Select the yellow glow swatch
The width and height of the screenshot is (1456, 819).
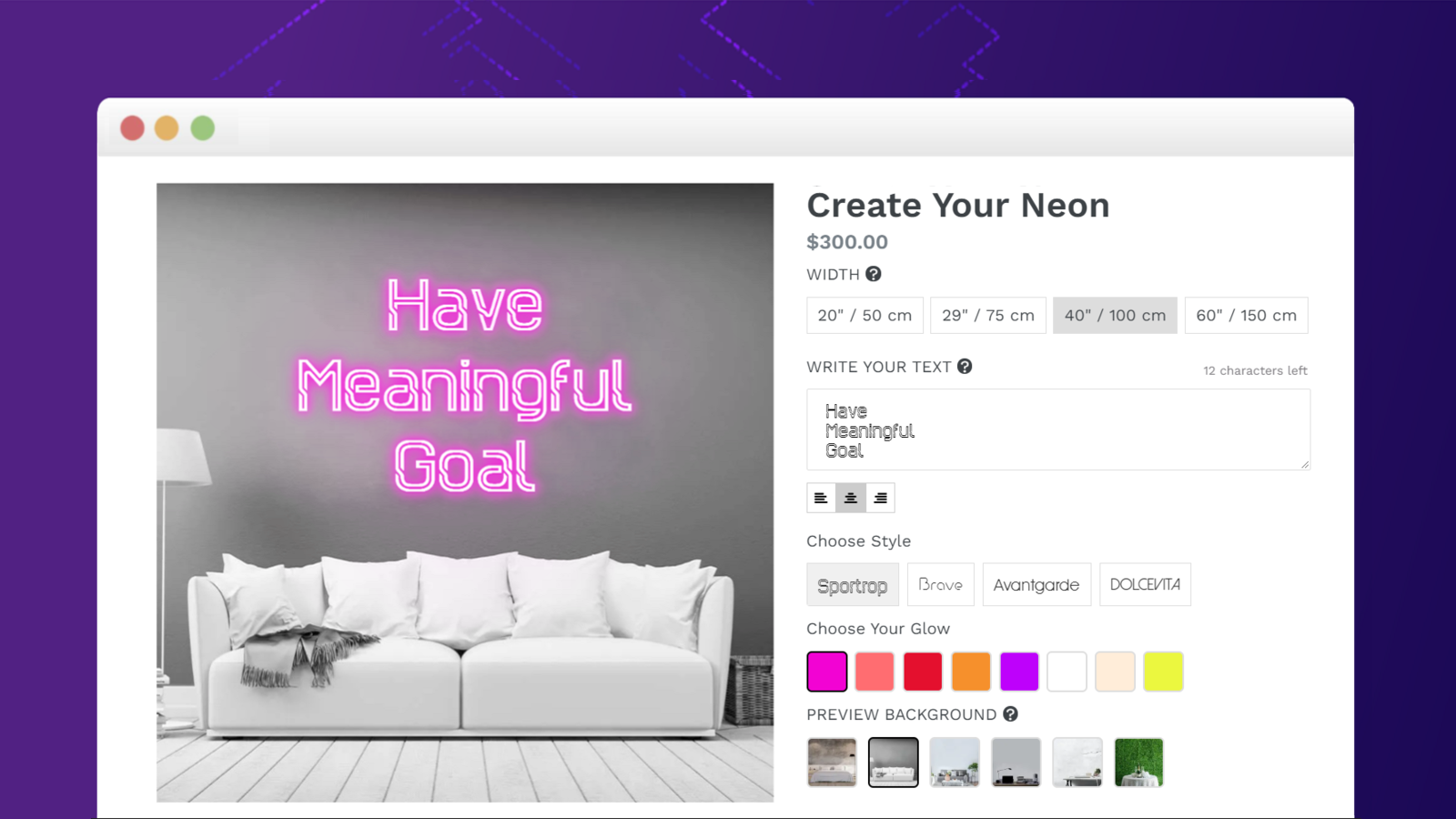pyautogui.click(x=1163, y=671)
